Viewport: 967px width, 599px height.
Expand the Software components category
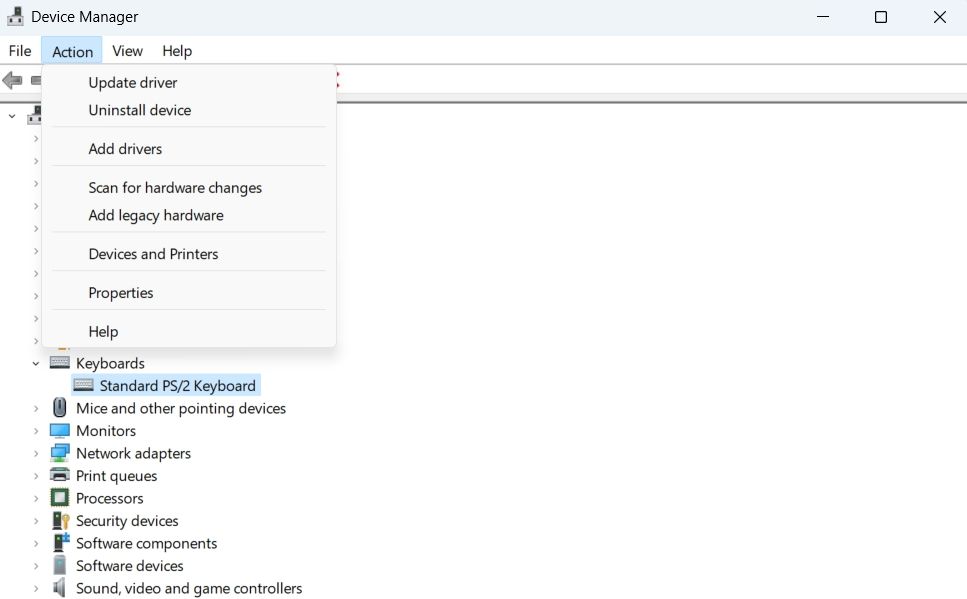click(36, 543)
